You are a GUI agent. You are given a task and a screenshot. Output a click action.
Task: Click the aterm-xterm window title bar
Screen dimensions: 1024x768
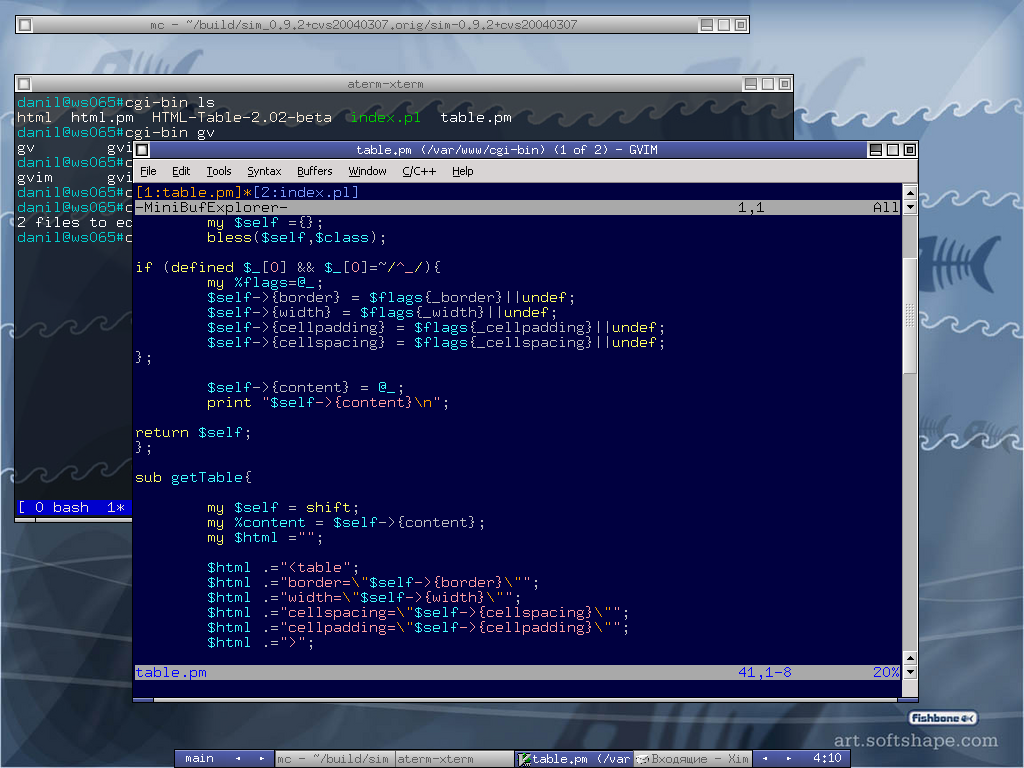pos(385,84)
